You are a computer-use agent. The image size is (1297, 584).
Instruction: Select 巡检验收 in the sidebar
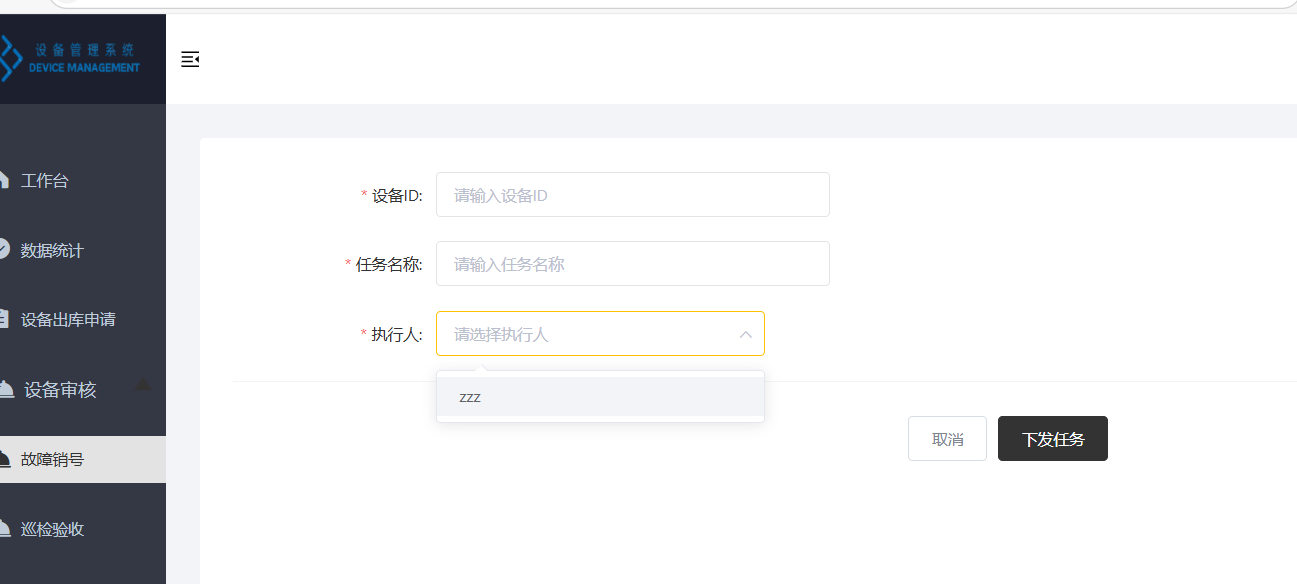pos(52,529)
